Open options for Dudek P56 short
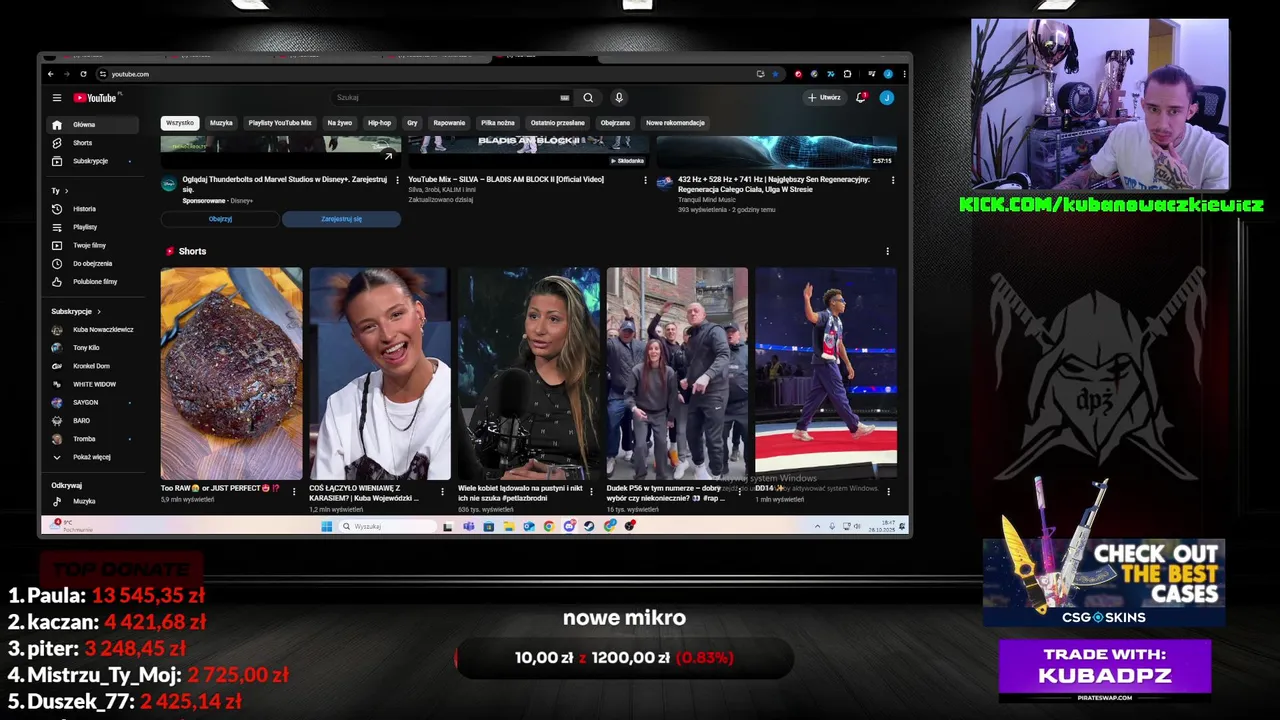 740,491
